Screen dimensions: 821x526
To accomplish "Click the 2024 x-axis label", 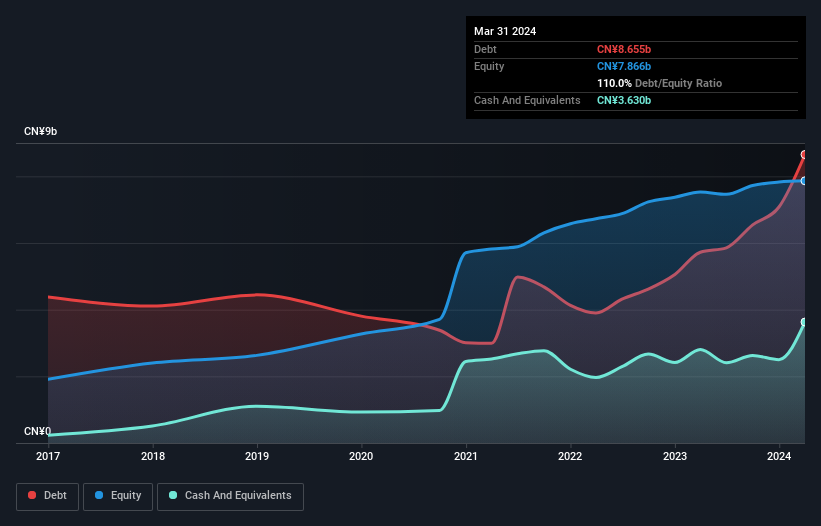I will click(779, 456).
